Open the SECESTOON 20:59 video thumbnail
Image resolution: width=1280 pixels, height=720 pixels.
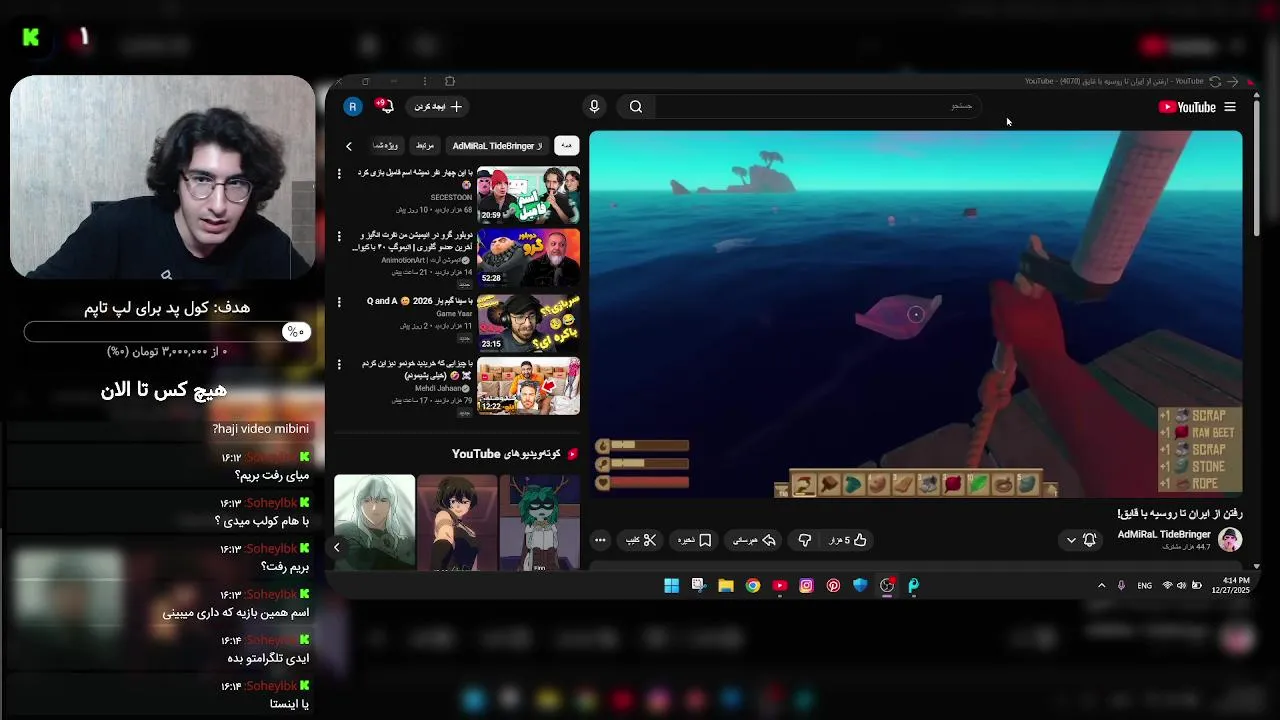[x=528, y=194]
